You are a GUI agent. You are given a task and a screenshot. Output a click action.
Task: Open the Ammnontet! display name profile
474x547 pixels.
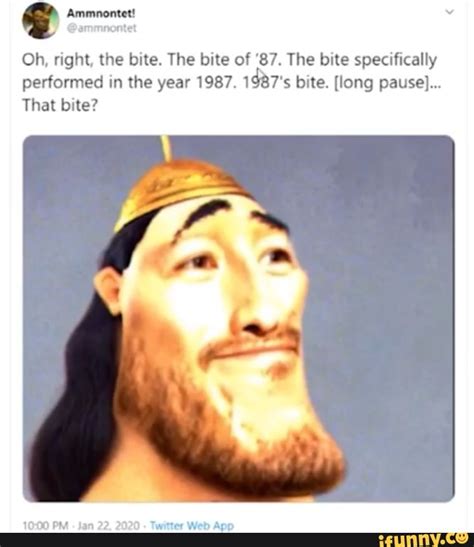tap(101, 14)
